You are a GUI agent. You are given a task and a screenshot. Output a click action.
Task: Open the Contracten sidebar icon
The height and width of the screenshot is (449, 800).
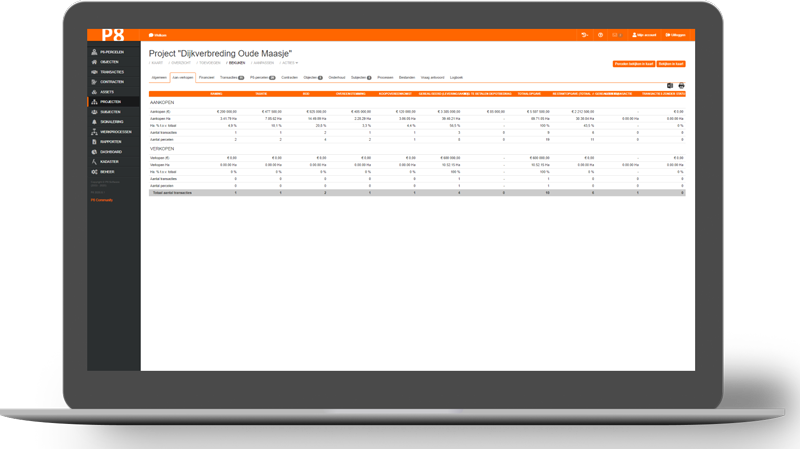(94, 82)
